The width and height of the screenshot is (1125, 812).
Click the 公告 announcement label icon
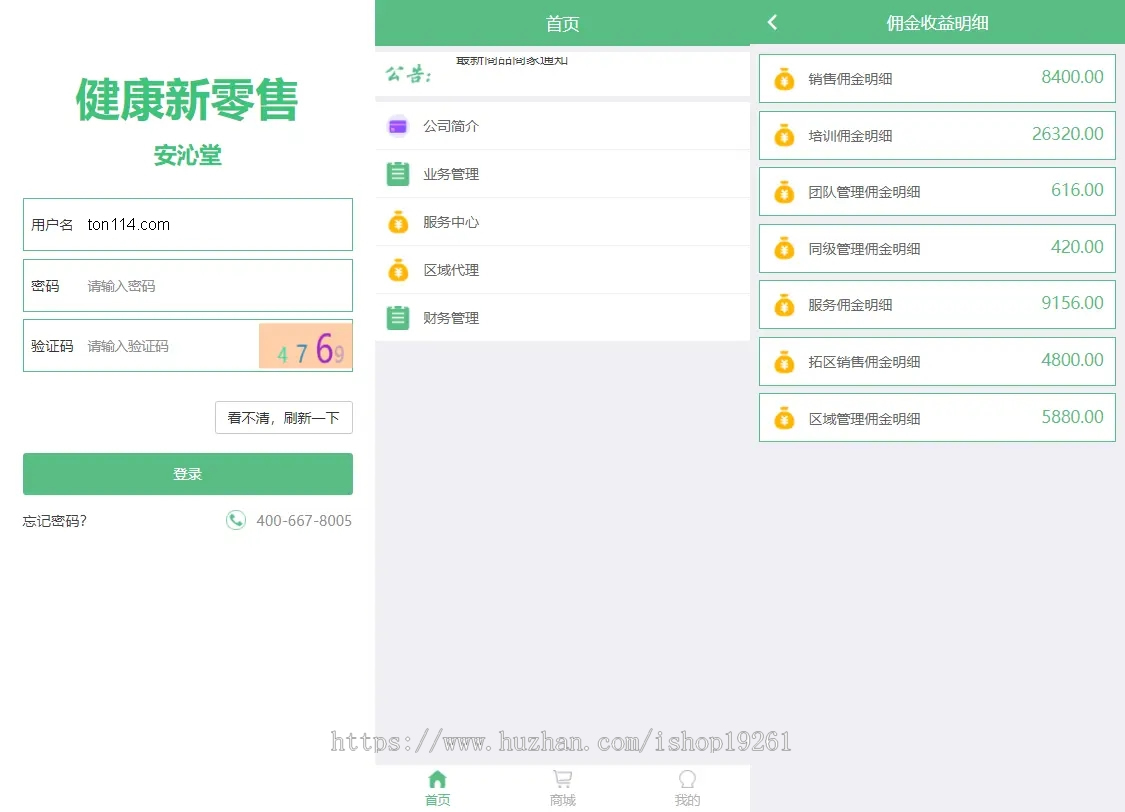pyautogui.click(x=408, y=74)
